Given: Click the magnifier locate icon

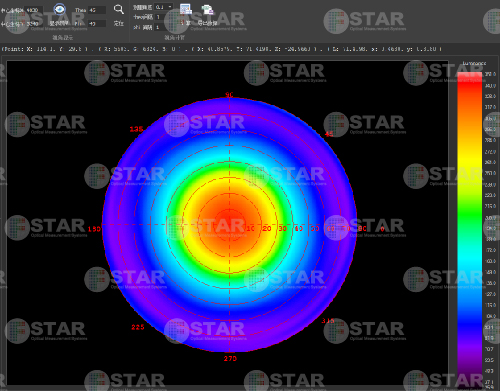Looking at the screenshot, I should point(119,9).
